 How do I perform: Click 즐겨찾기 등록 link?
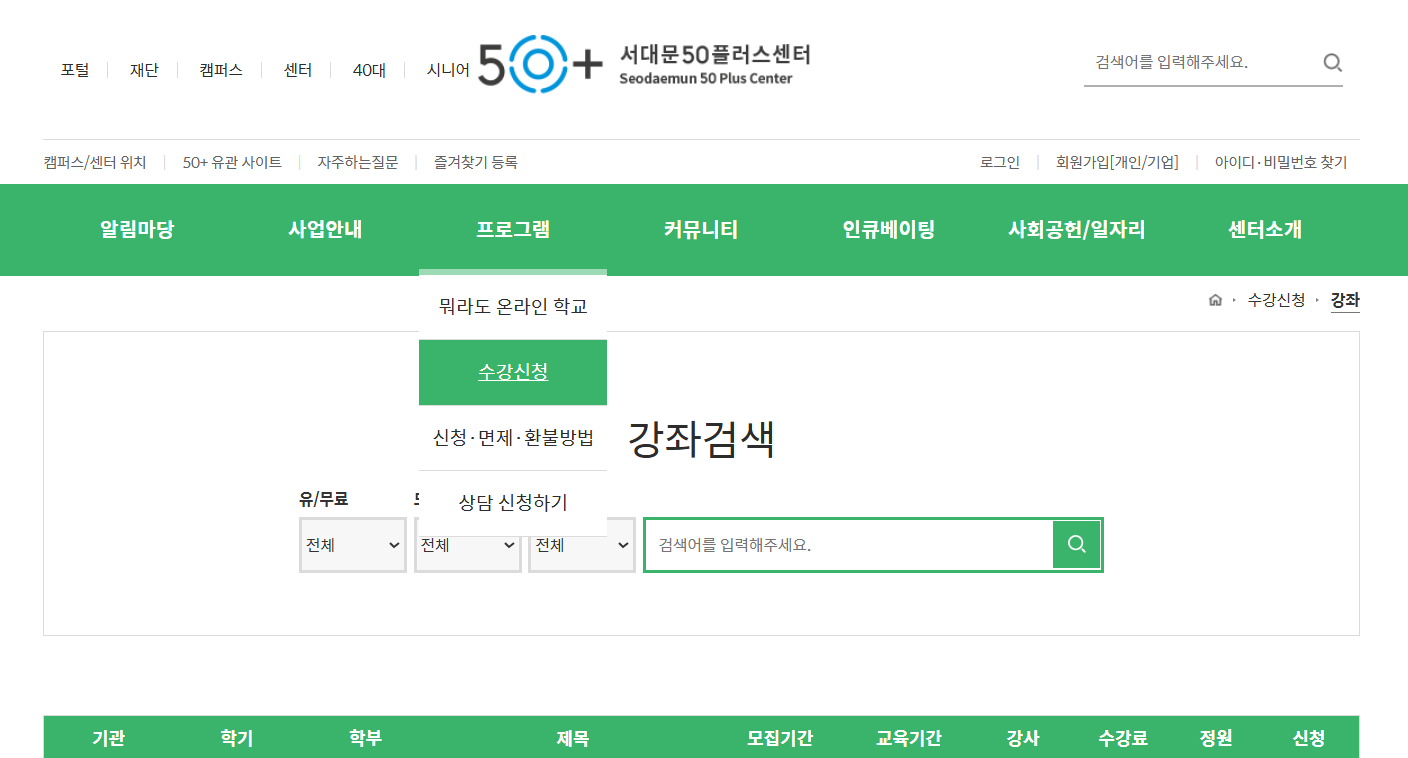(x=475, y=162)
